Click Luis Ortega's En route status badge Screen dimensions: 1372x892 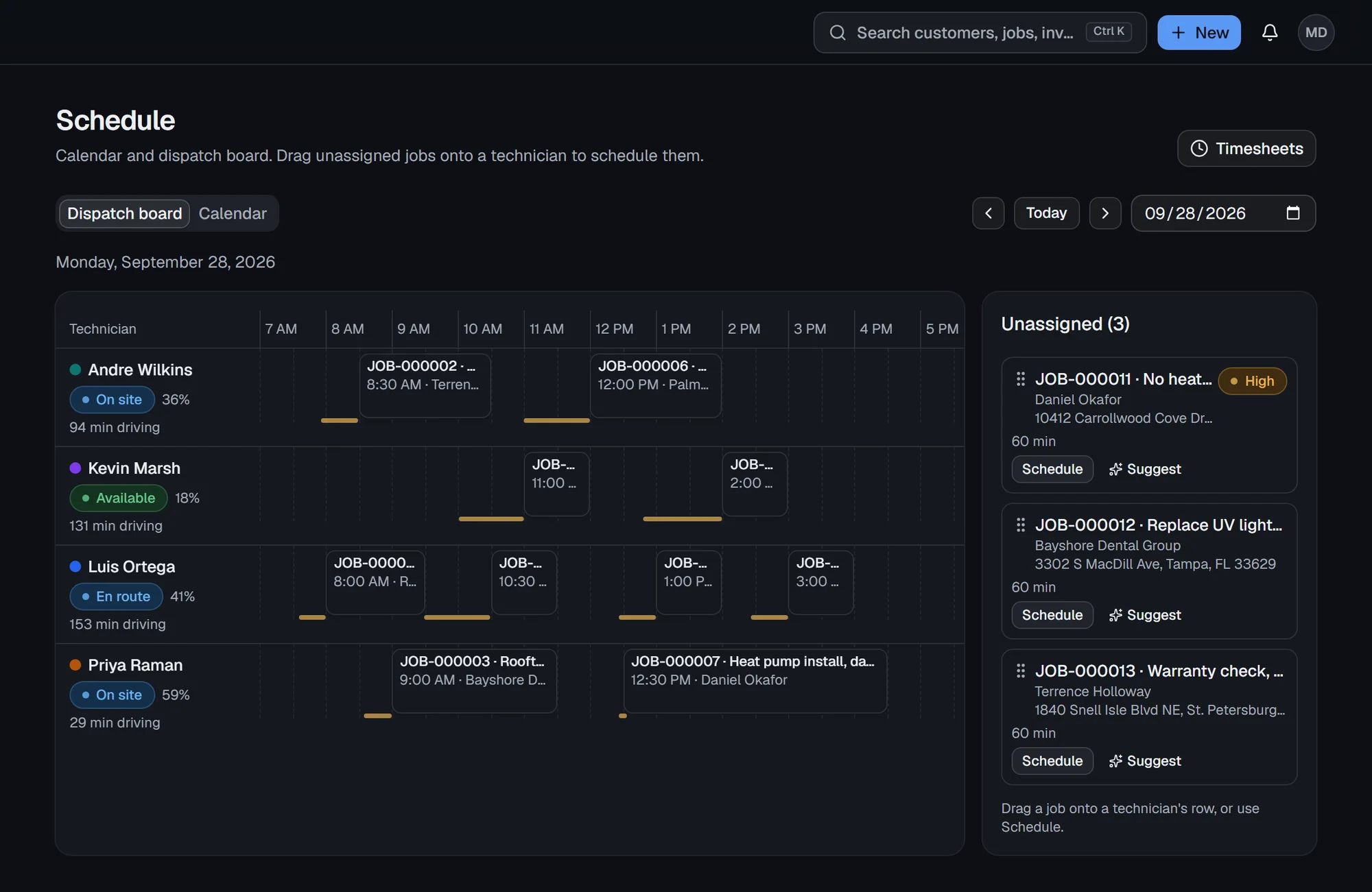click(x=116, y=596)
